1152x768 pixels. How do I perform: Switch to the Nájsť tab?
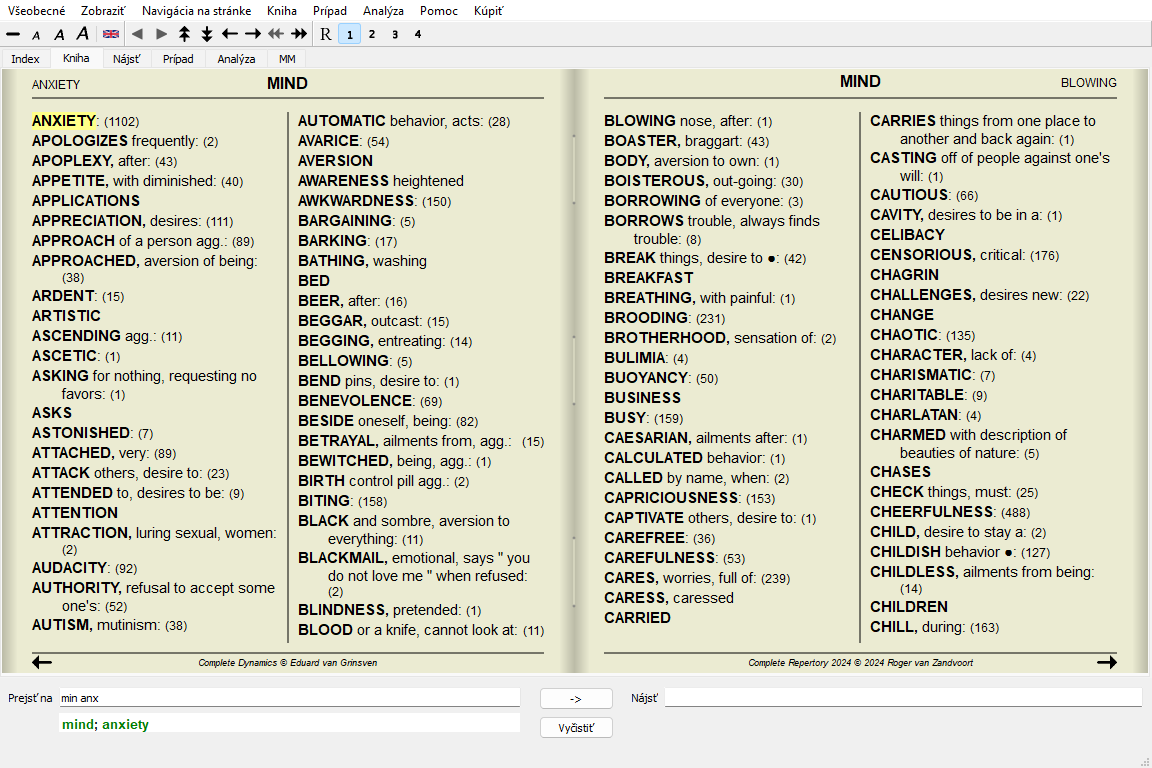(x=126, y=59)
